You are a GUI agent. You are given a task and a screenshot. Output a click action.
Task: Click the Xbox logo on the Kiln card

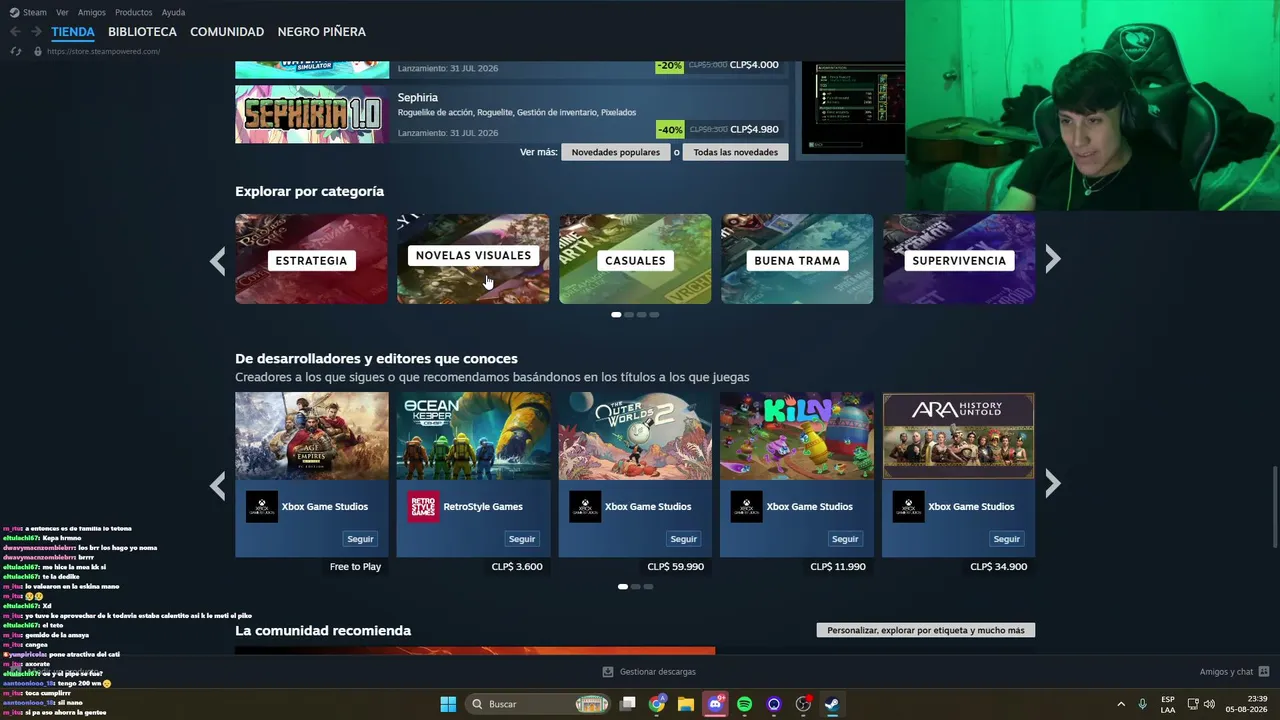pos(746,506)
